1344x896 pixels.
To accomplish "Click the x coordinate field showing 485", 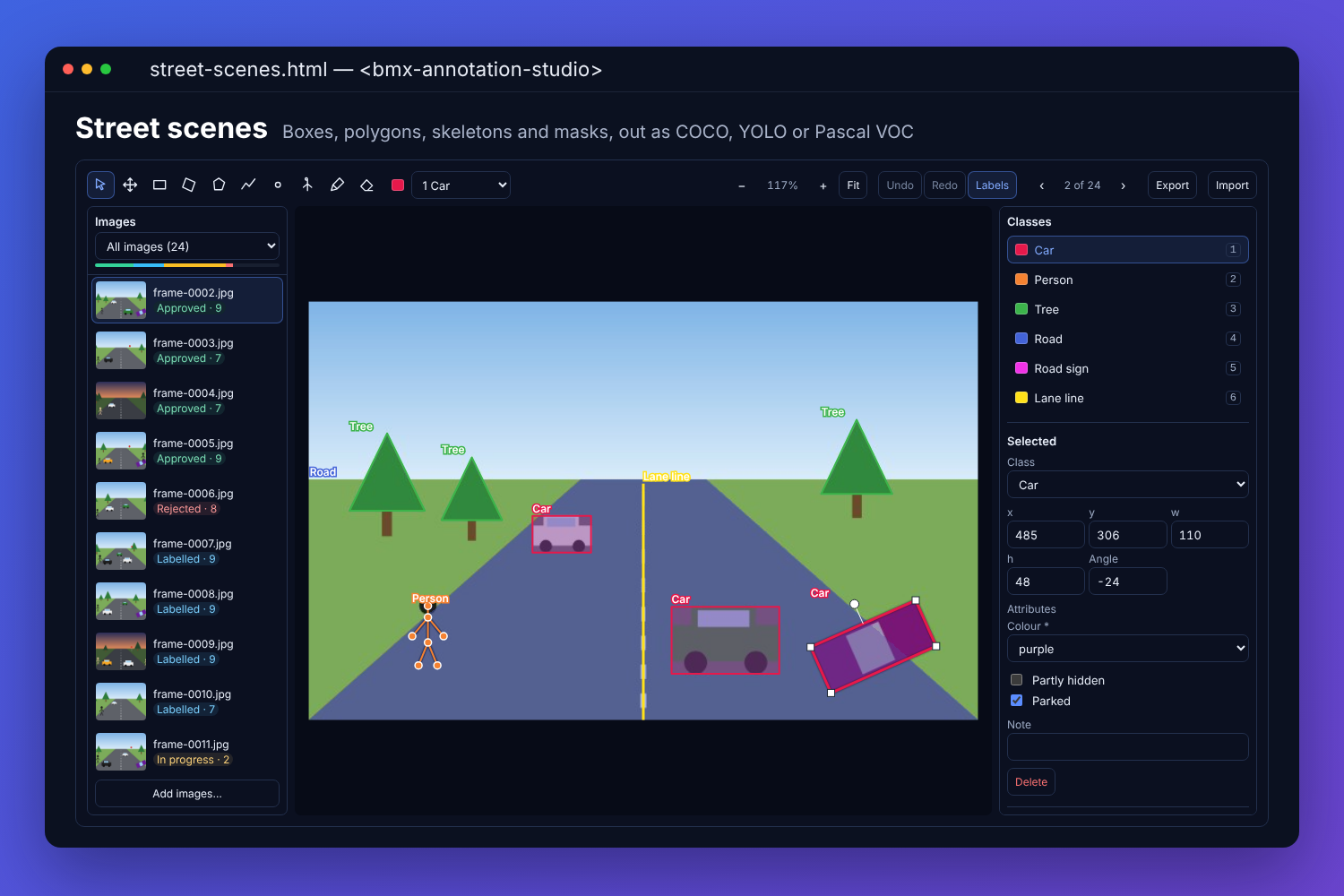I will [x=1046, y=535].
